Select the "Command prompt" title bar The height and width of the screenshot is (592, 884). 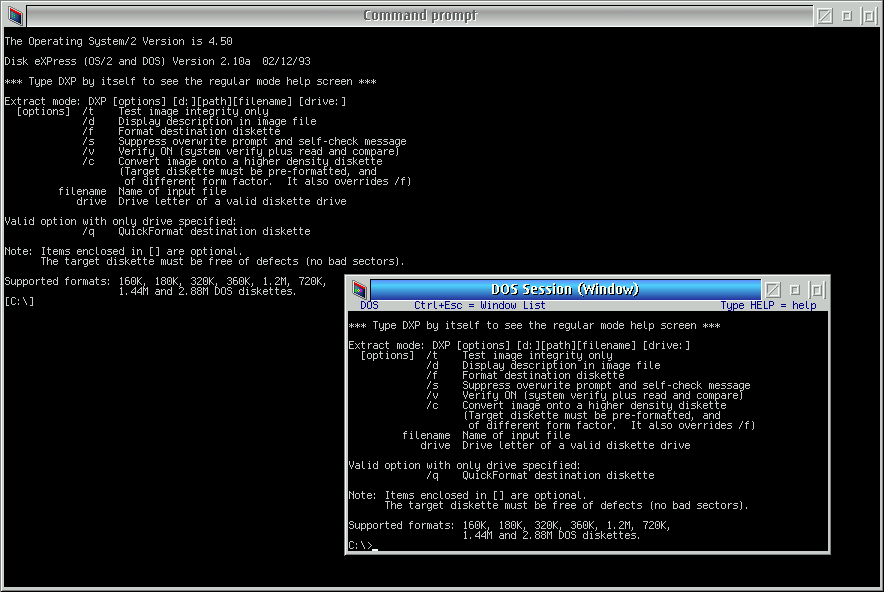[x=420, y=16]
